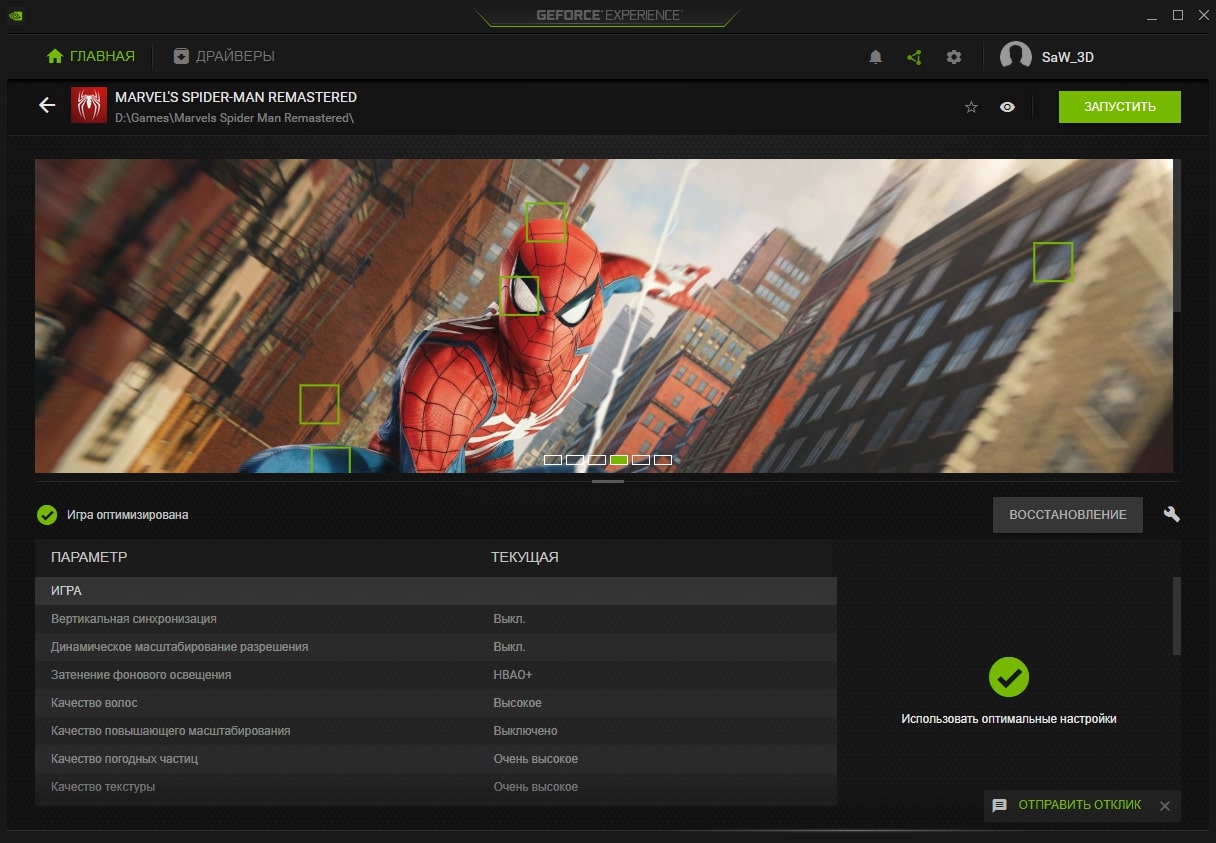Select Качество повышающего масштабирования row
The height and width of the screenshot is (843, 1216).
click(x=436, y=731)
